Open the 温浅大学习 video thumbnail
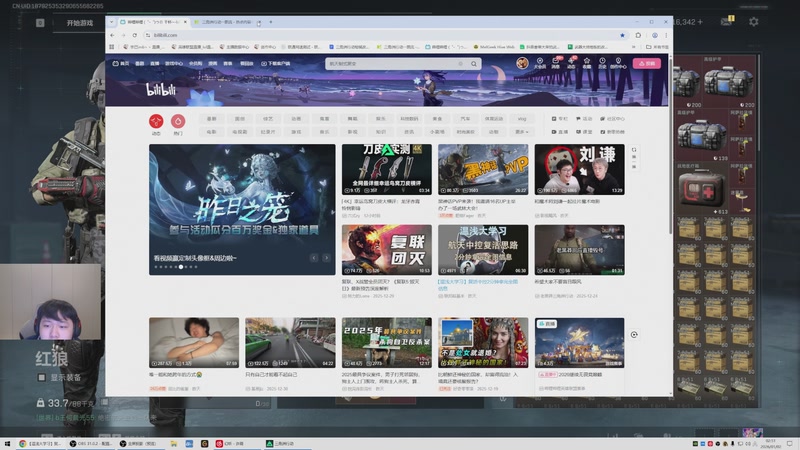Screen dimensions: 800x450 (x=483, y=250)
